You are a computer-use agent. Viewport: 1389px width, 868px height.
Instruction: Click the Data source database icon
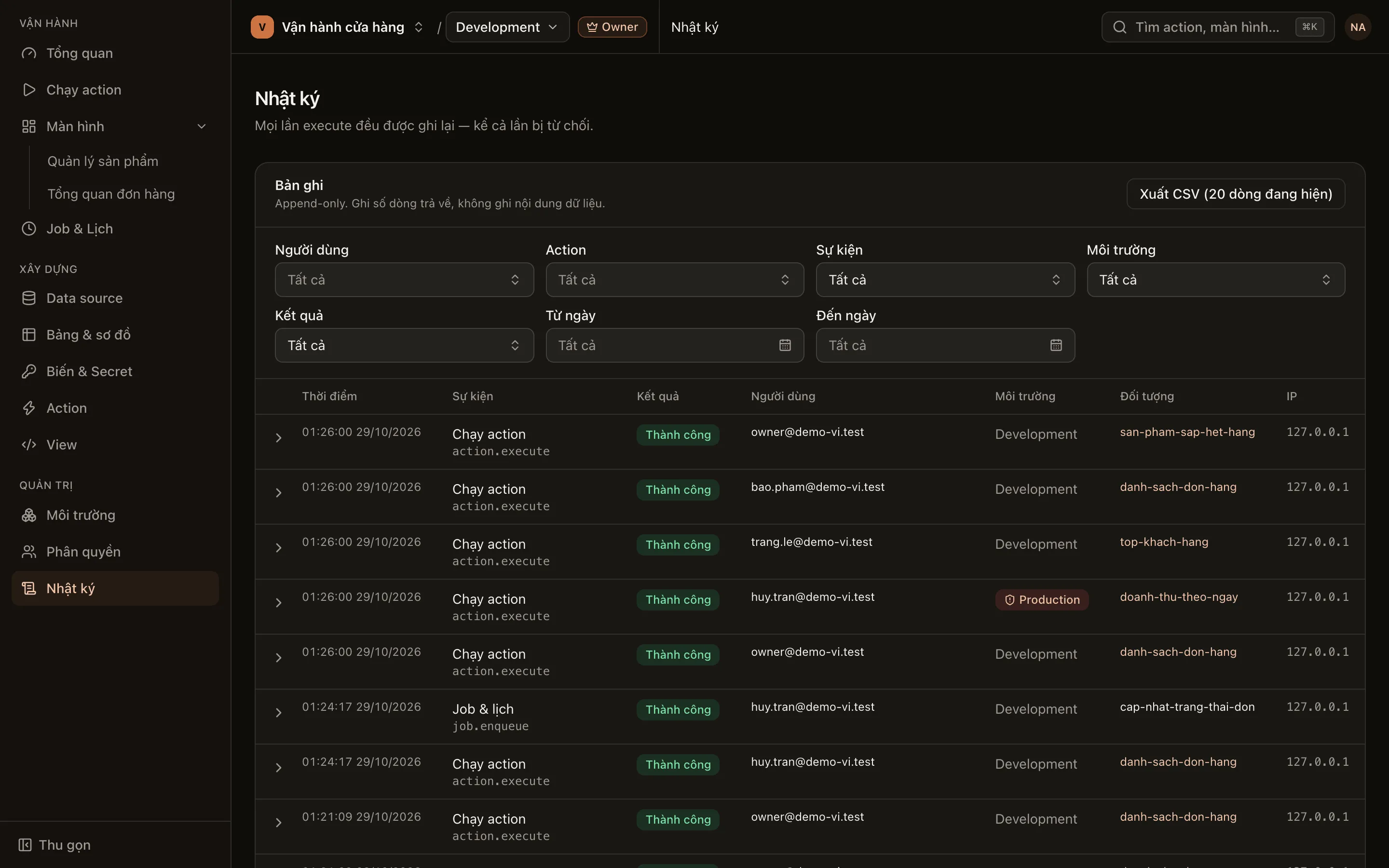tap(29, 298)
